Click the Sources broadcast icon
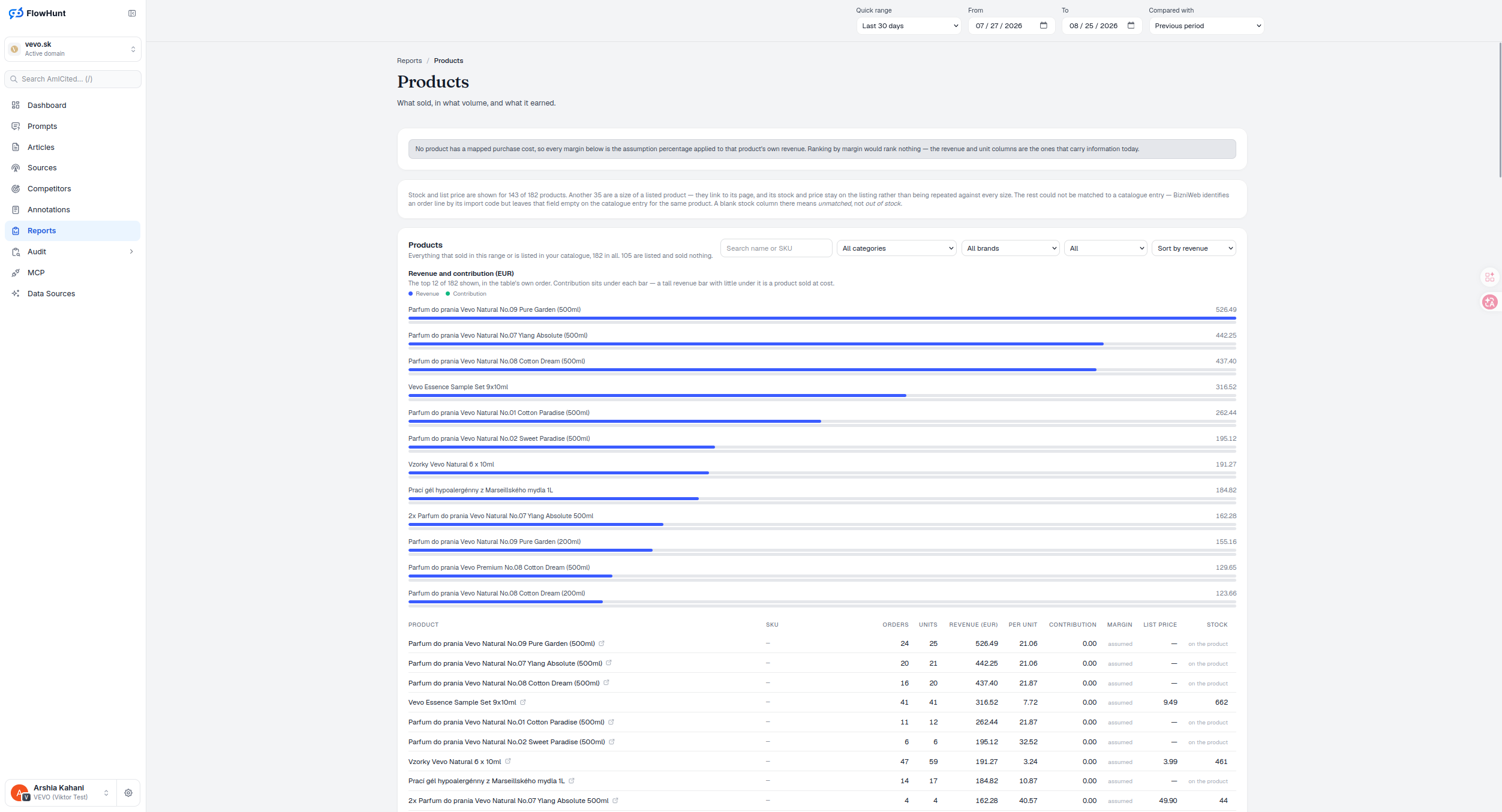Screen dimensions: 1502x812 (16, 168)
